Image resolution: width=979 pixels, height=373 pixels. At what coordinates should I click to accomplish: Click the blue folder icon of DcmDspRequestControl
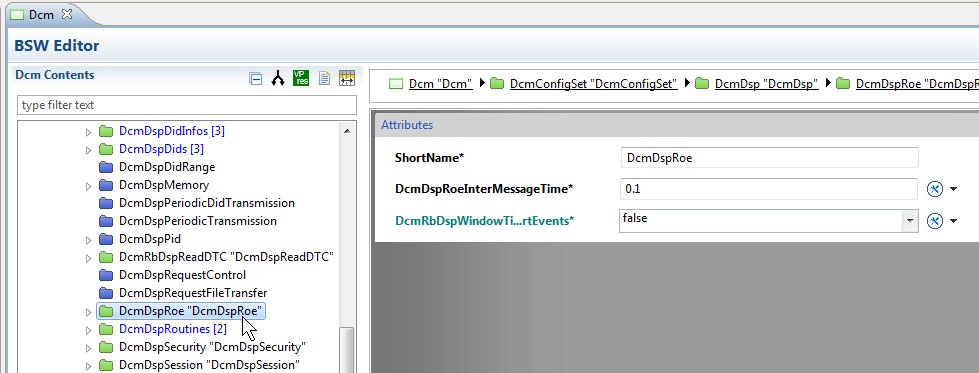(x=106, y=275)
